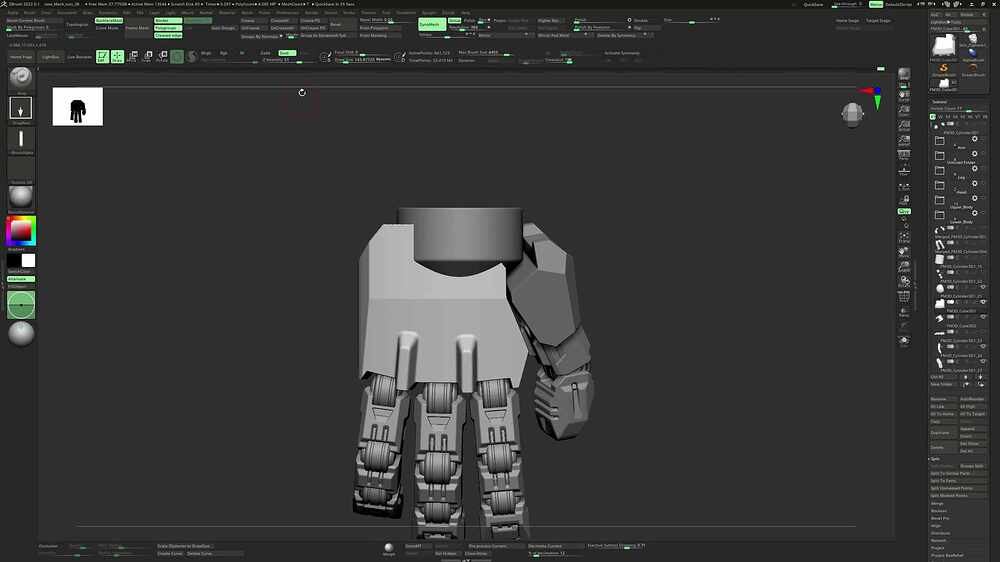Click the AAHalf icon

904,140
